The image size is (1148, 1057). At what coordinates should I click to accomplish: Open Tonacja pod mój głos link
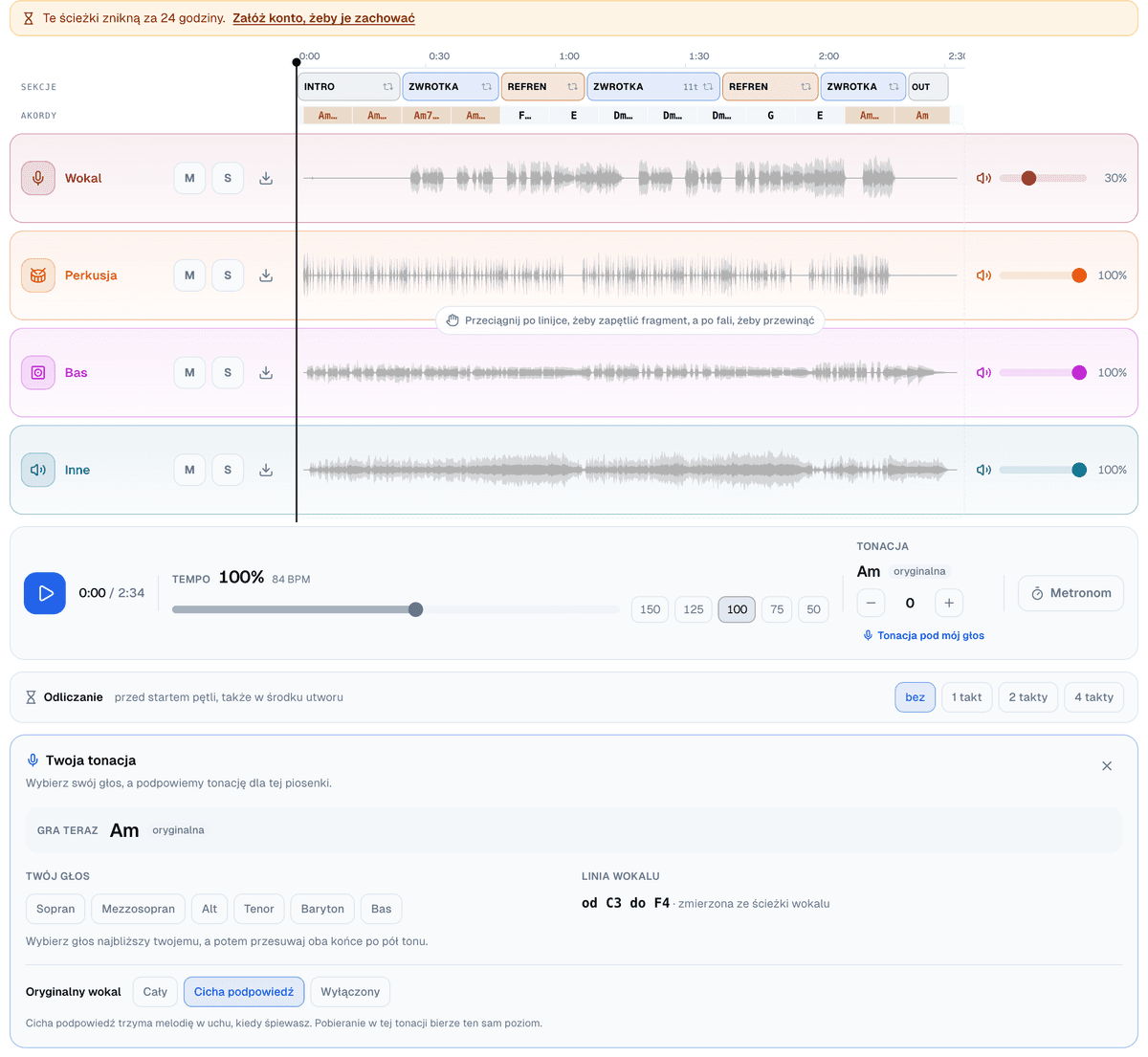(923, 635)
